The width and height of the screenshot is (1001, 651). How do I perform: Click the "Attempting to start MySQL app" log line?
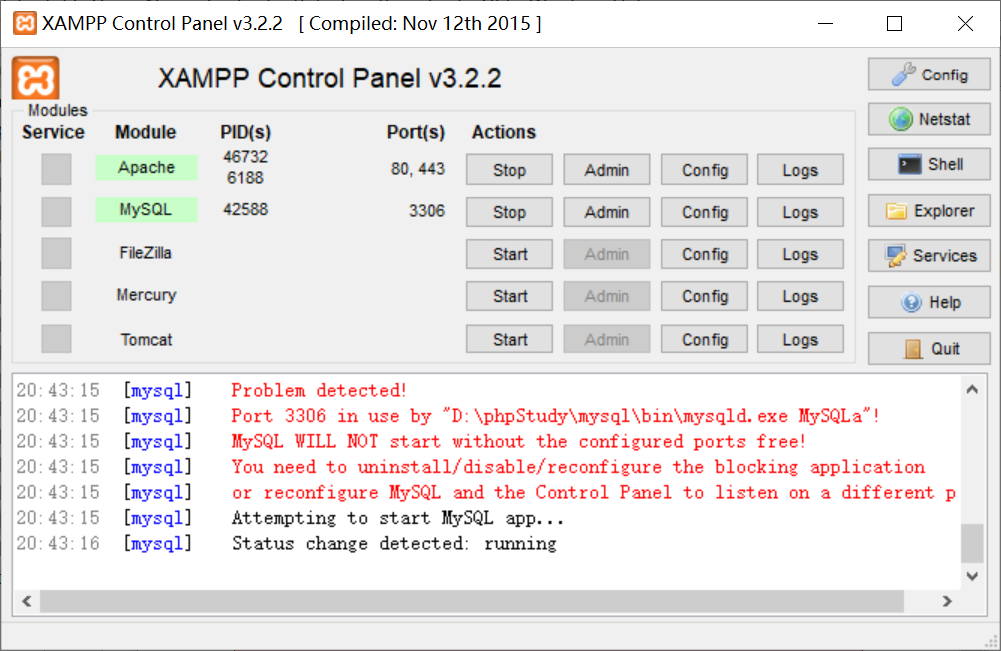398,518
